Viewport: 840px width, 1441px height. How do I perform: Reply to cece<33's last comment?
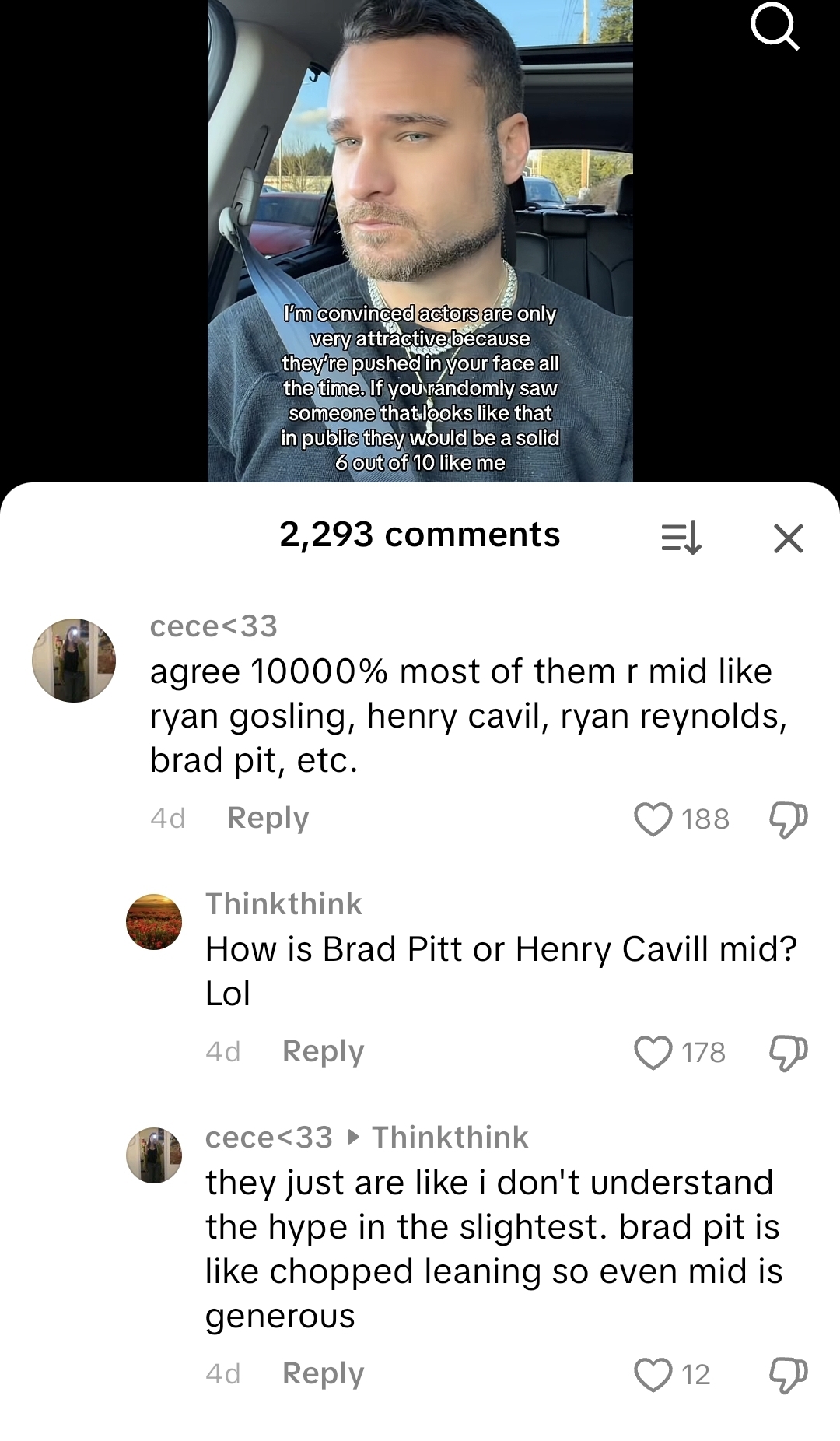(323, 1373)
